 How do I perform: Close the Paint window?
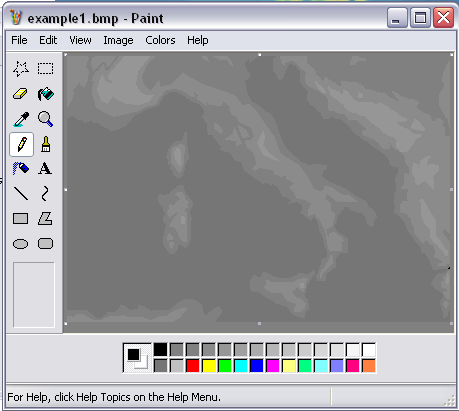(x=443, y=18)
